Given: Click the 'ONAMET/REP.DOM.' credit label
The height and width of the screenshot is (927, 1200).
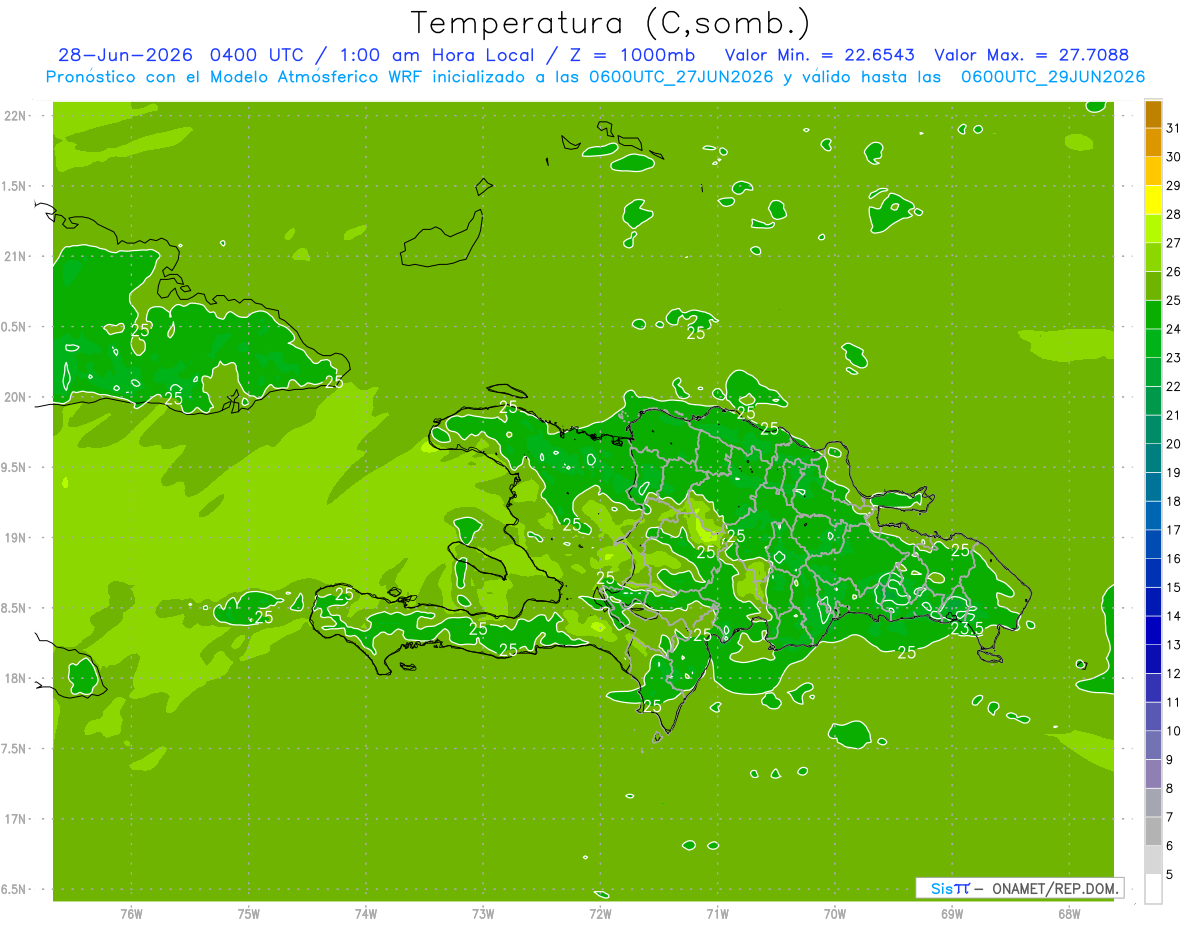Looking at the screenshot, I should (1056, 888).
